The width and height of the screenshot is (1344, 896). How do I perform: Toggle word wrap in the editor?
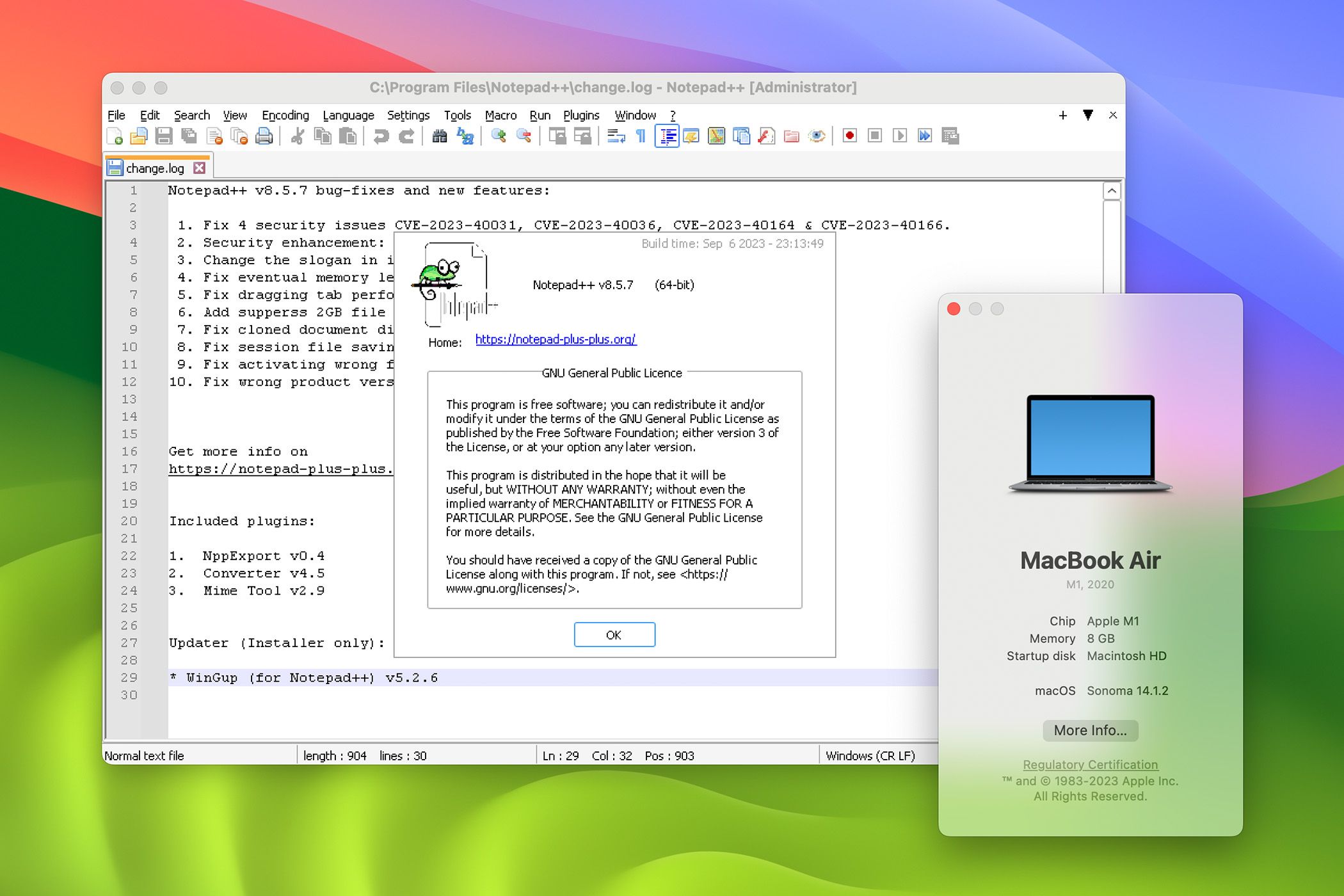point(616,136)
